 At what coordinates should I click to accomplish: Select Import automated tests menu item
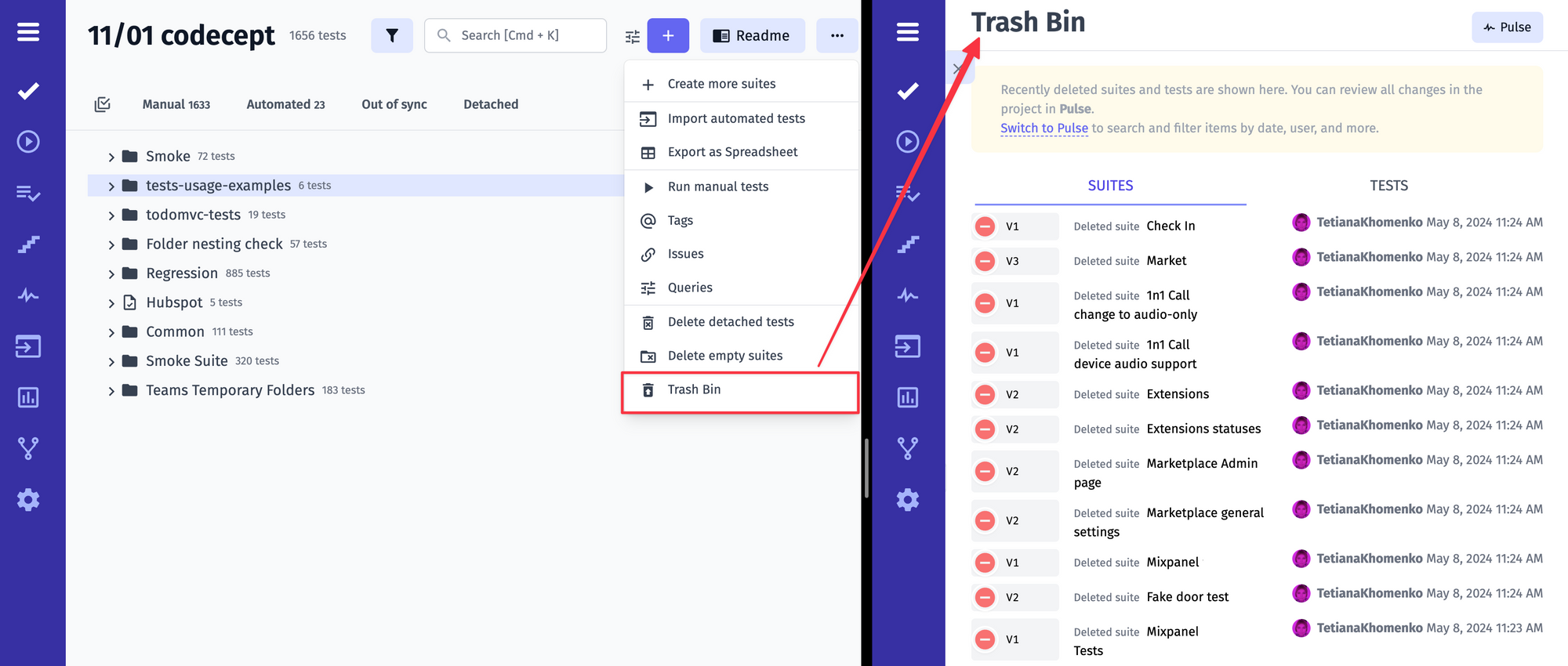740,118
